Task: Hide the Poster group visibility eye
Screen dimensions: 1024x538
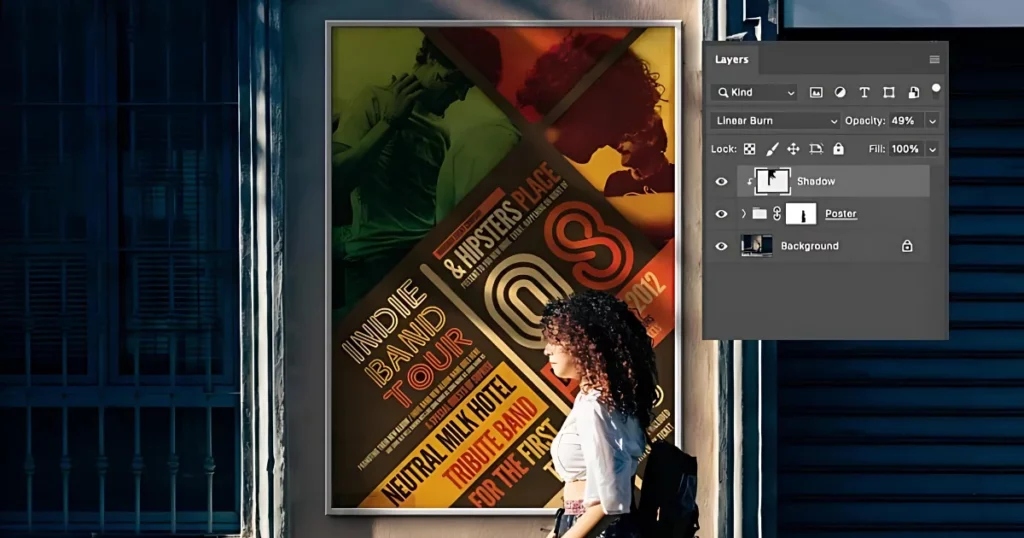Action: coord(721,214)
